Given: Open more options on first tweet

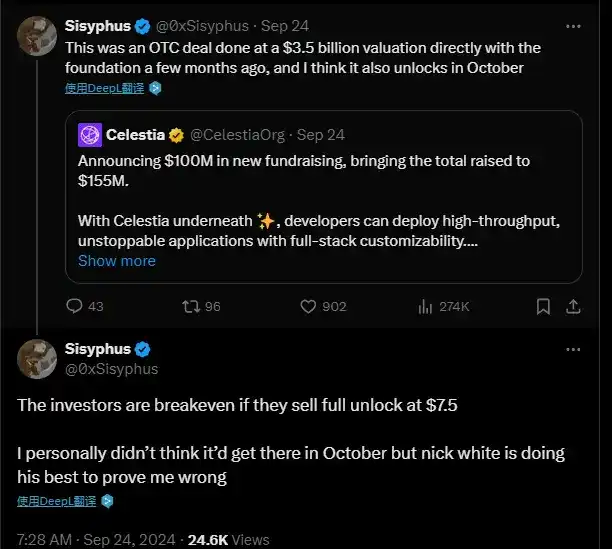Looking at the screenshot, I should point(573,25).
